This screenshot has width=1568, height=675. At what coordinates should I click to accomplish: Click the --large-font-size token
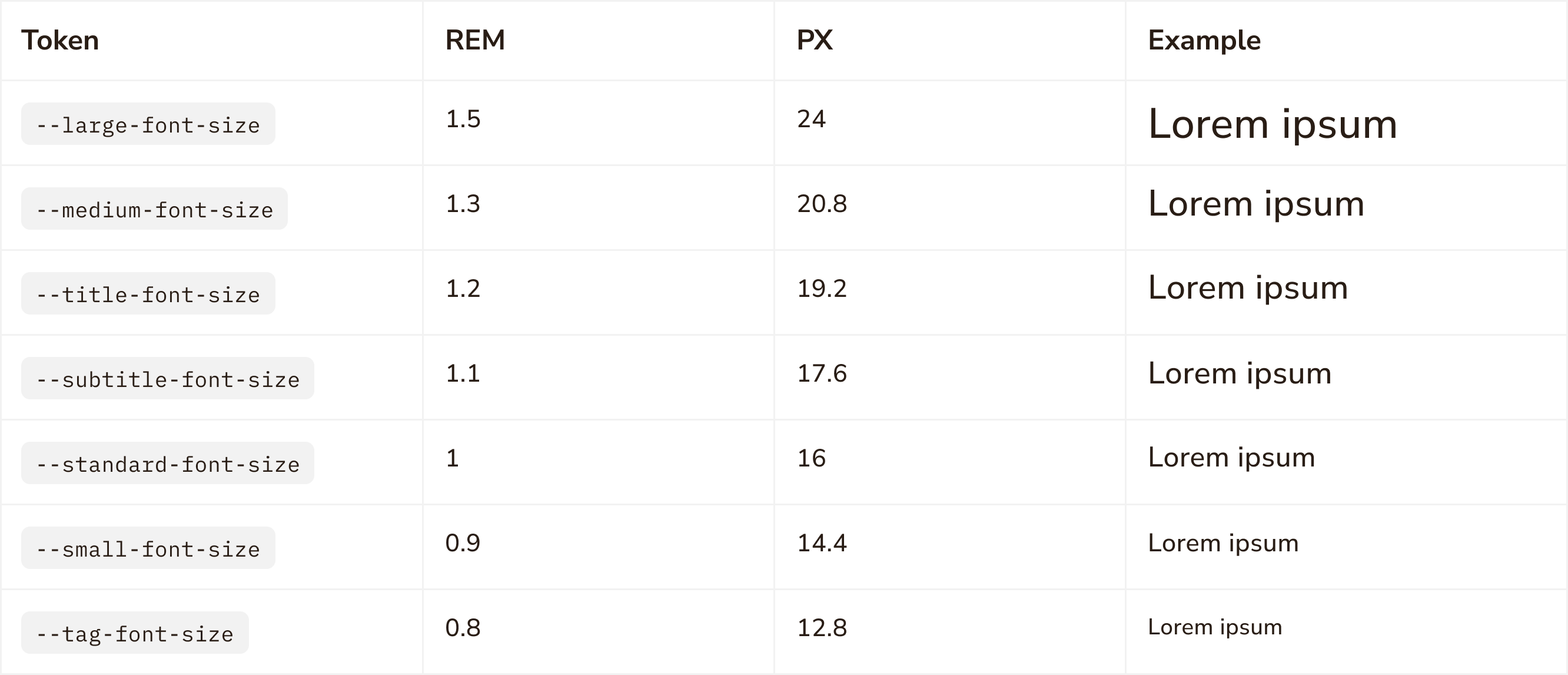point(148,124)
